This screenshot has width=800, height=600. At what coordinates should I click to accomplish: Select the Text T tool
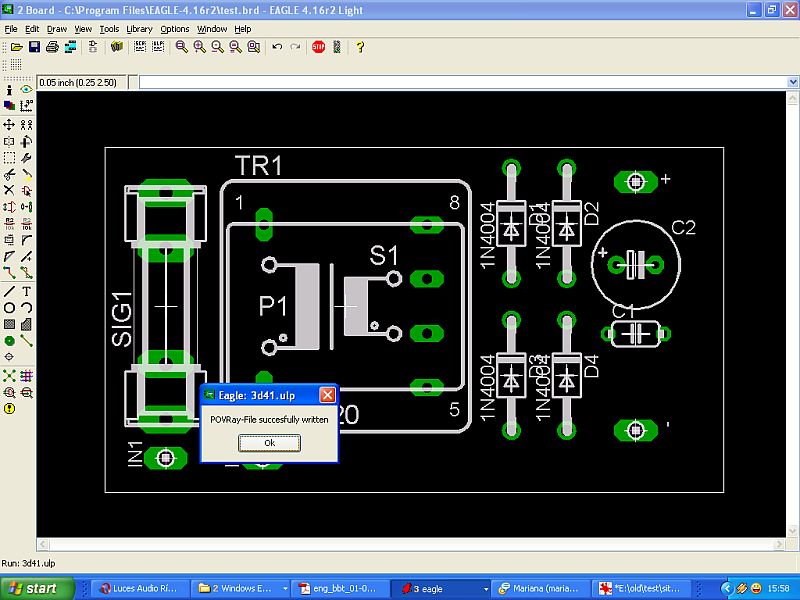click(26, 291)
